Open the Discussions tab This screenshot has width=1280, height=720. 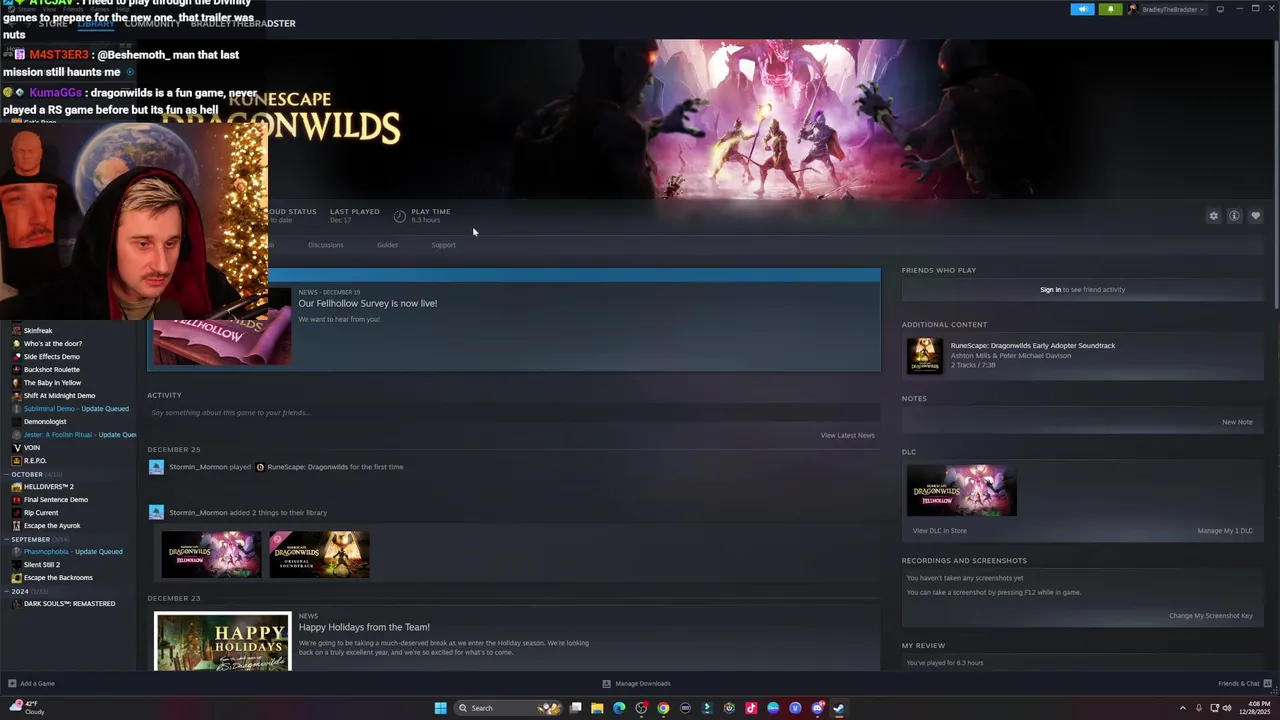(x=325, y=245)
